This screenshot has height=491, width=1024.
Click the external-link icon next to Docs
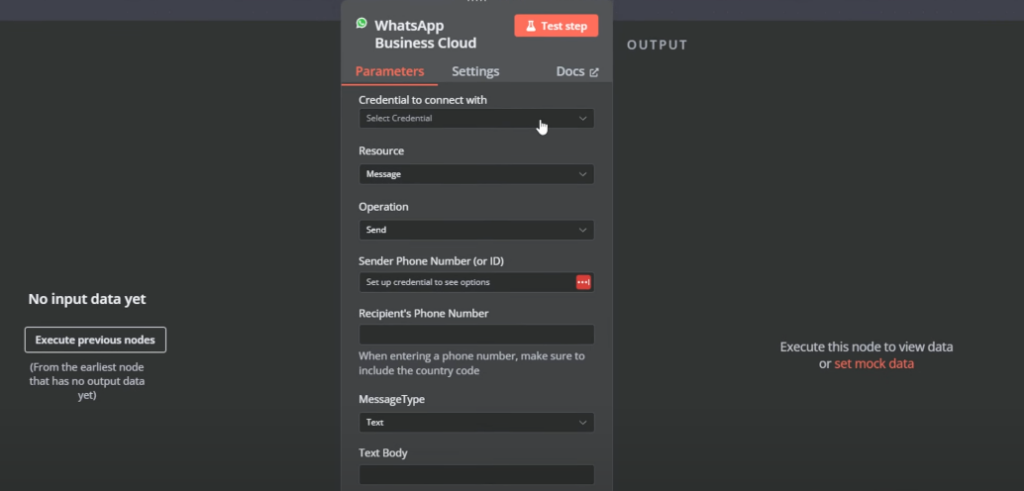(594, 72)
